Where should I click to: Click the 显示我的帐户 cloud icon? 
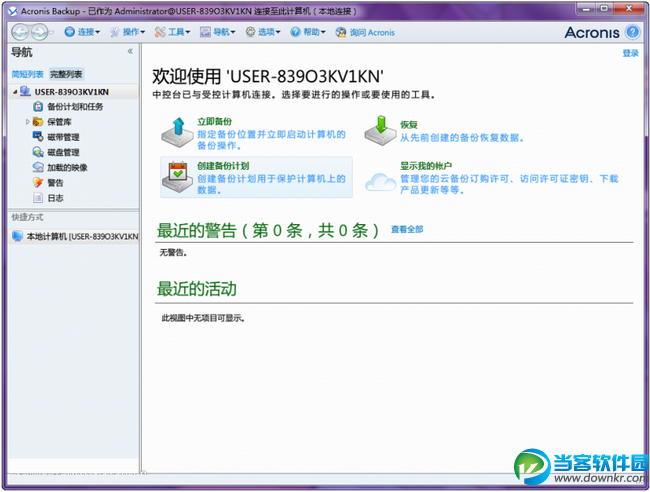380,182
